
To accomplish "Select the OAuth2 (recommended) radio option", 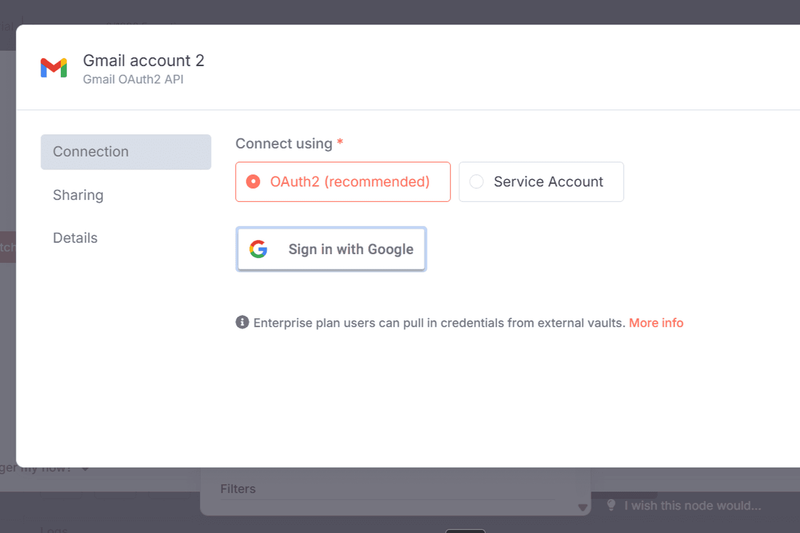I will click(253, 182).
